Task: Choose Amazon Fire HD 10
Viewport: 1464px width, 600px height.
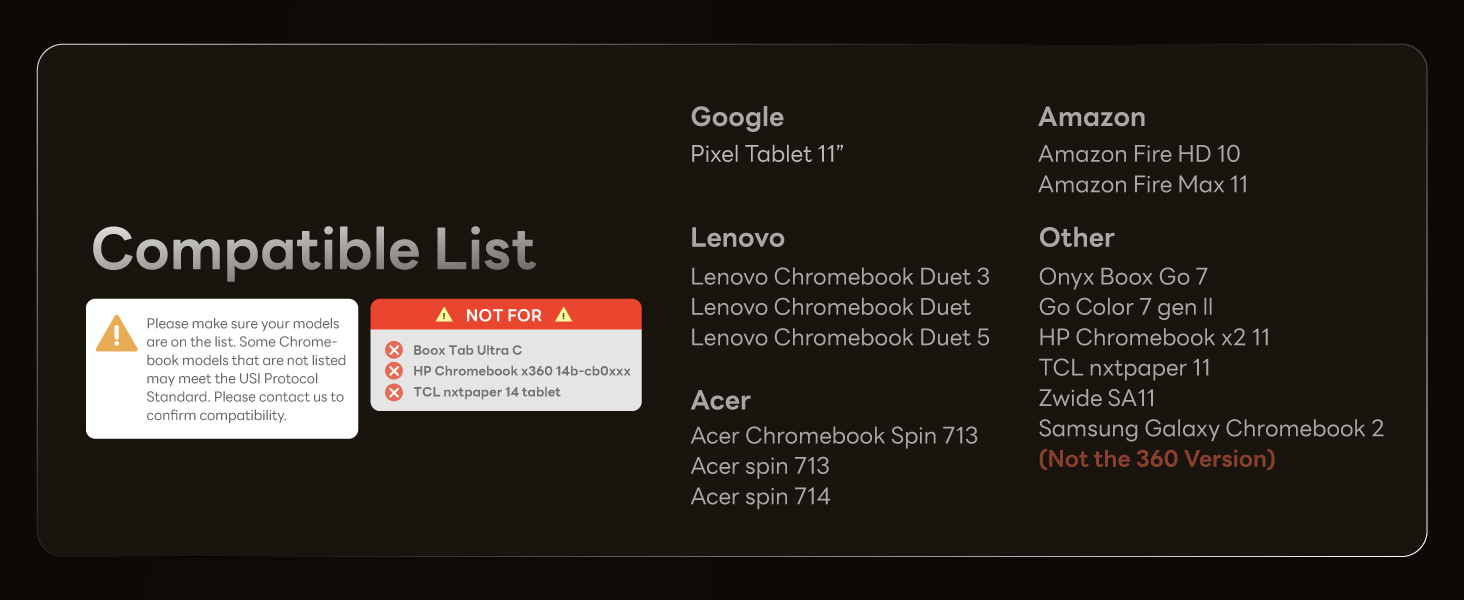Action: (1139, 154)
